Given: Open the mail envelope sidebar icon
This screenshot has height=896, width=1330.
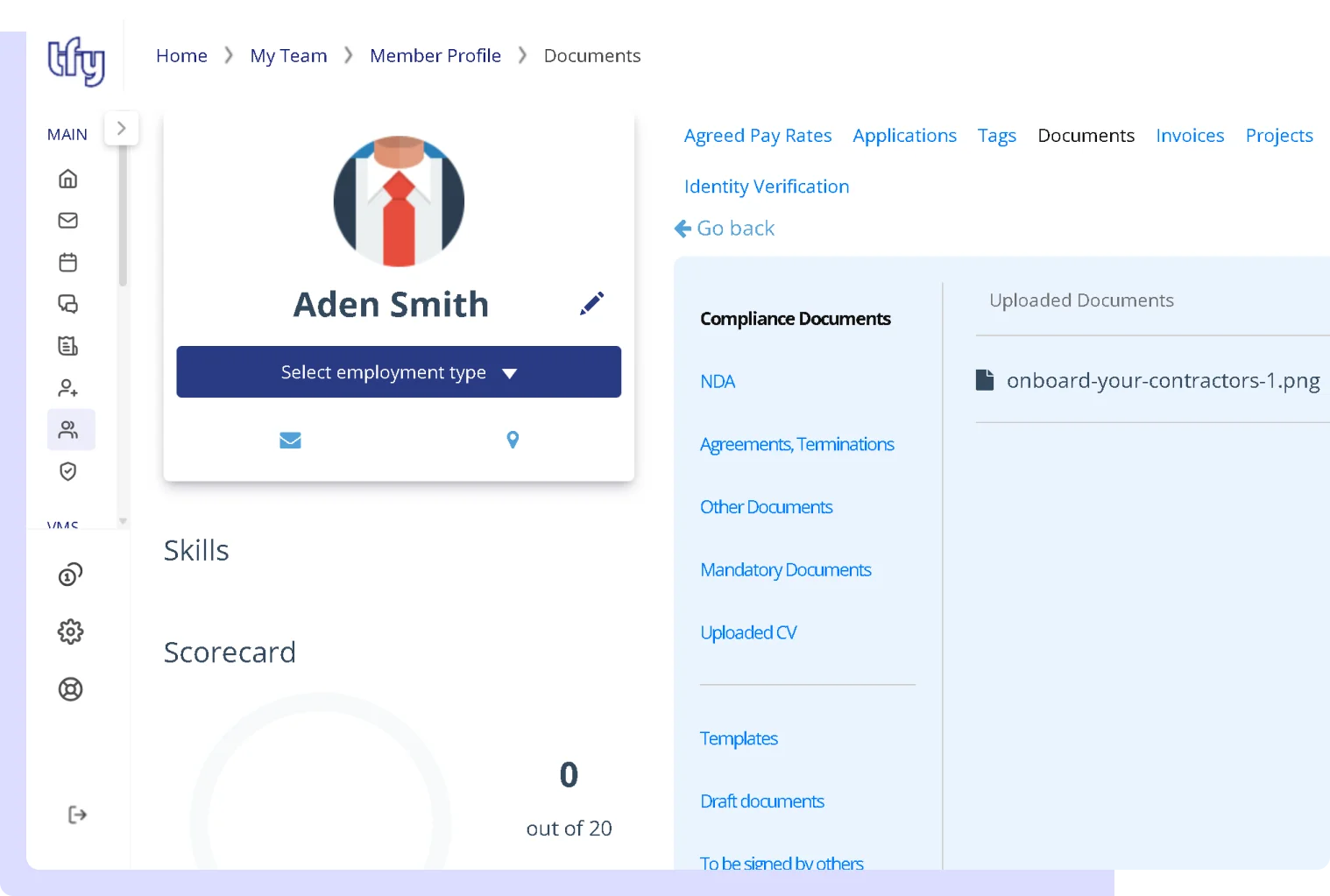Looking at the screenshot, I should (x=67, y=220).
